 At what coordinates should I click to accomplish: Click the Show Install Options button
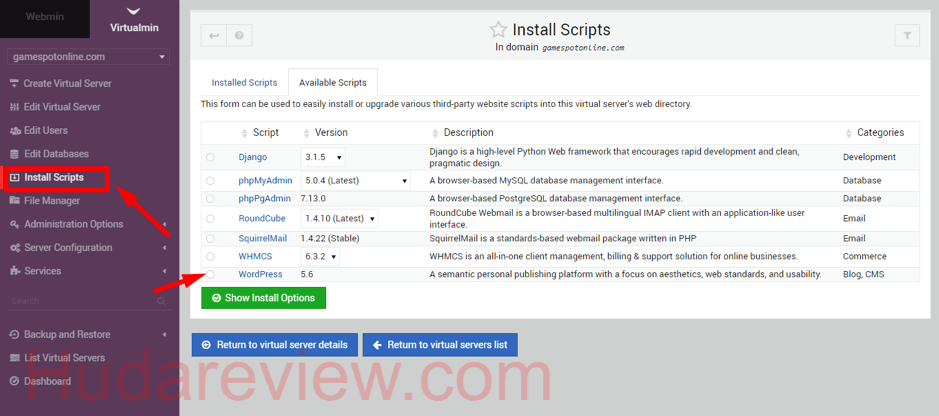click(263, 298)
